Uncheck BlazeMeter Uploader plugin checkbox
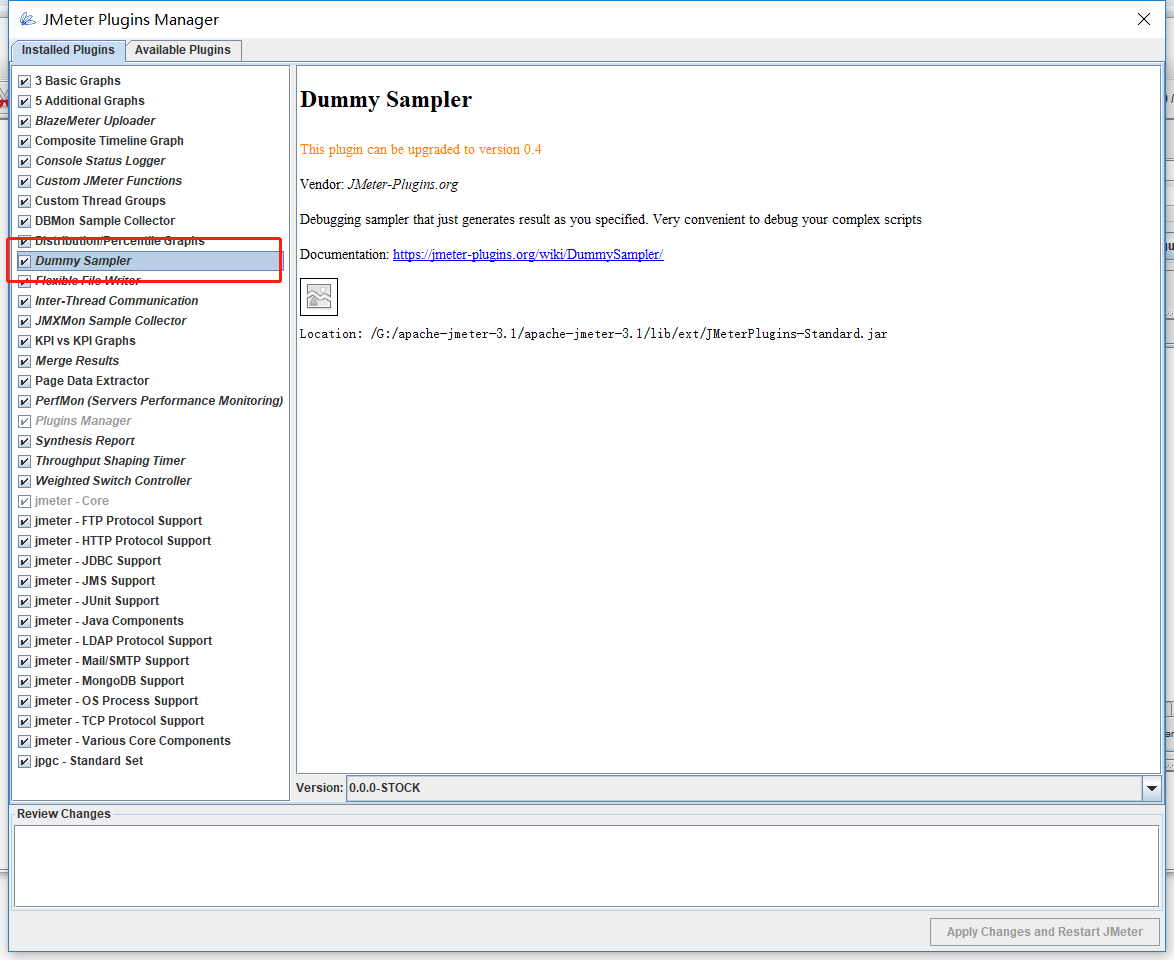The height and width of the screenshot is (960, 1174). (x=25, y=121)
